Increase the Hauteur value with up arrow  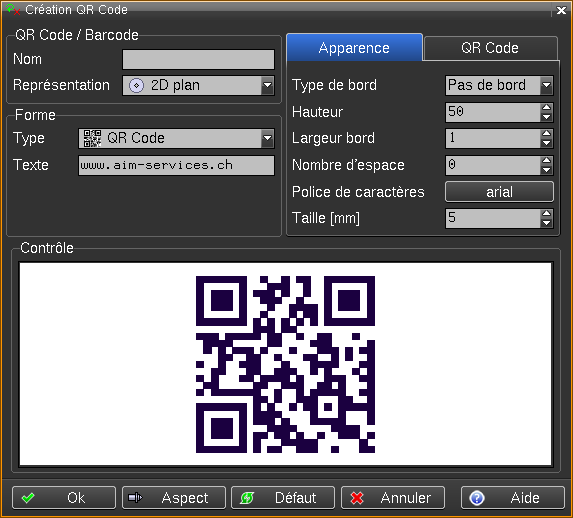546,107
